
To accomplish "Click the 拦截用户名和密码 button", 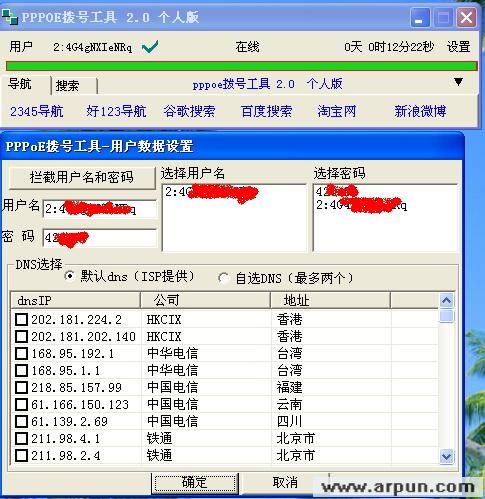I will [82, 177].
